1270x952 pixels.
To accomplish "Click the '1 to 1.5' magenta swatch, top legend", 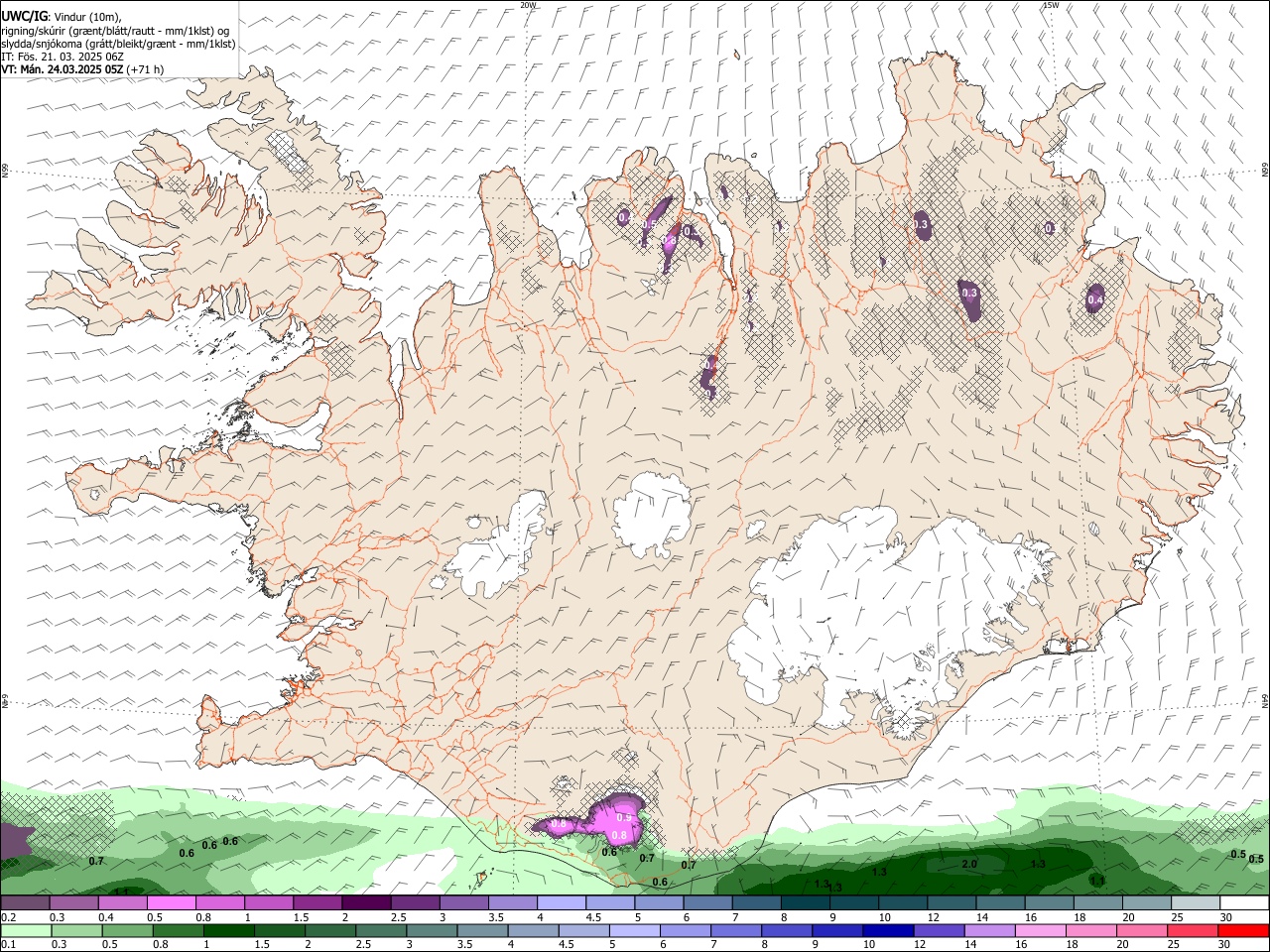I will tap(269, 903).
